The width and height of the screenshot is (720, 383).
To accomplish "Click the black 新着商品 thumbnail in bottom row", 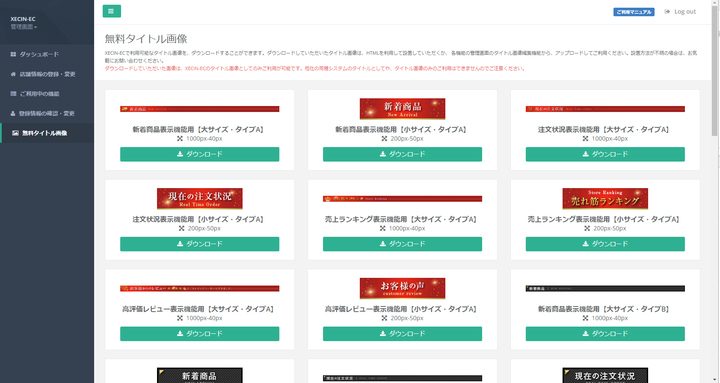I will 200,375.
